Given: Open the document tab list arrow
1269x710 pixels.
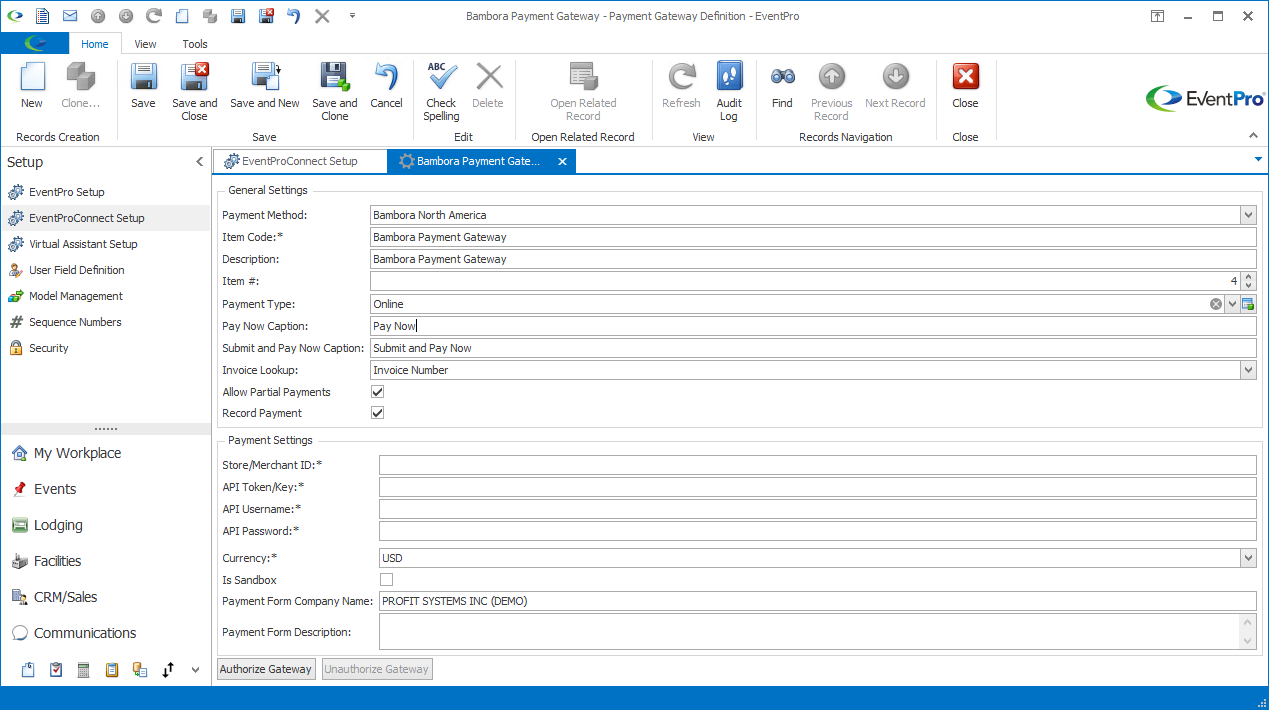Looking at the screenshot, I should click(x=1257, y=159).
